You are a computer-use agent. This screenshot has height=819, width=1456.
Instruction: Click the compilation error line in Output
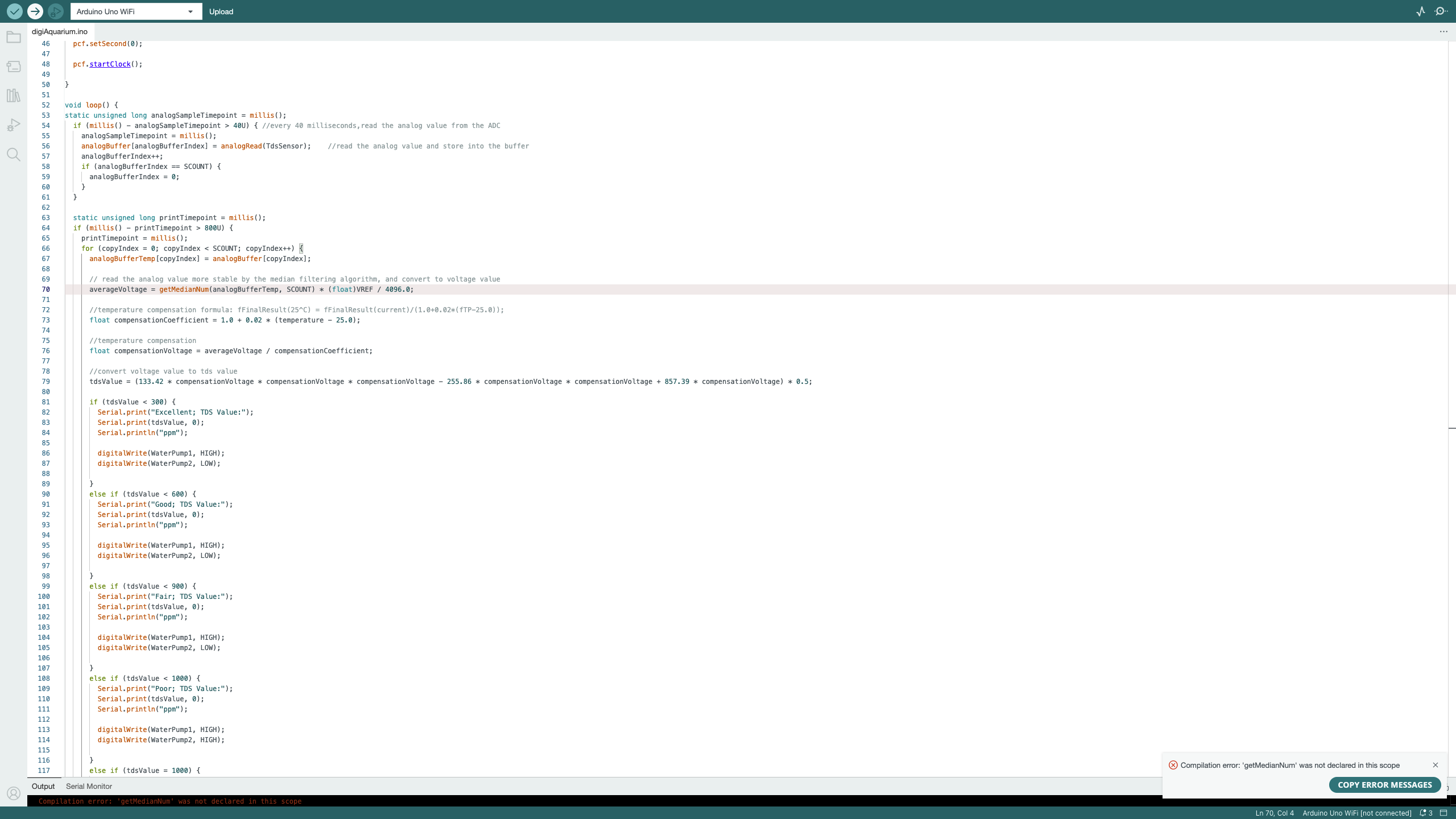(170, 801)
